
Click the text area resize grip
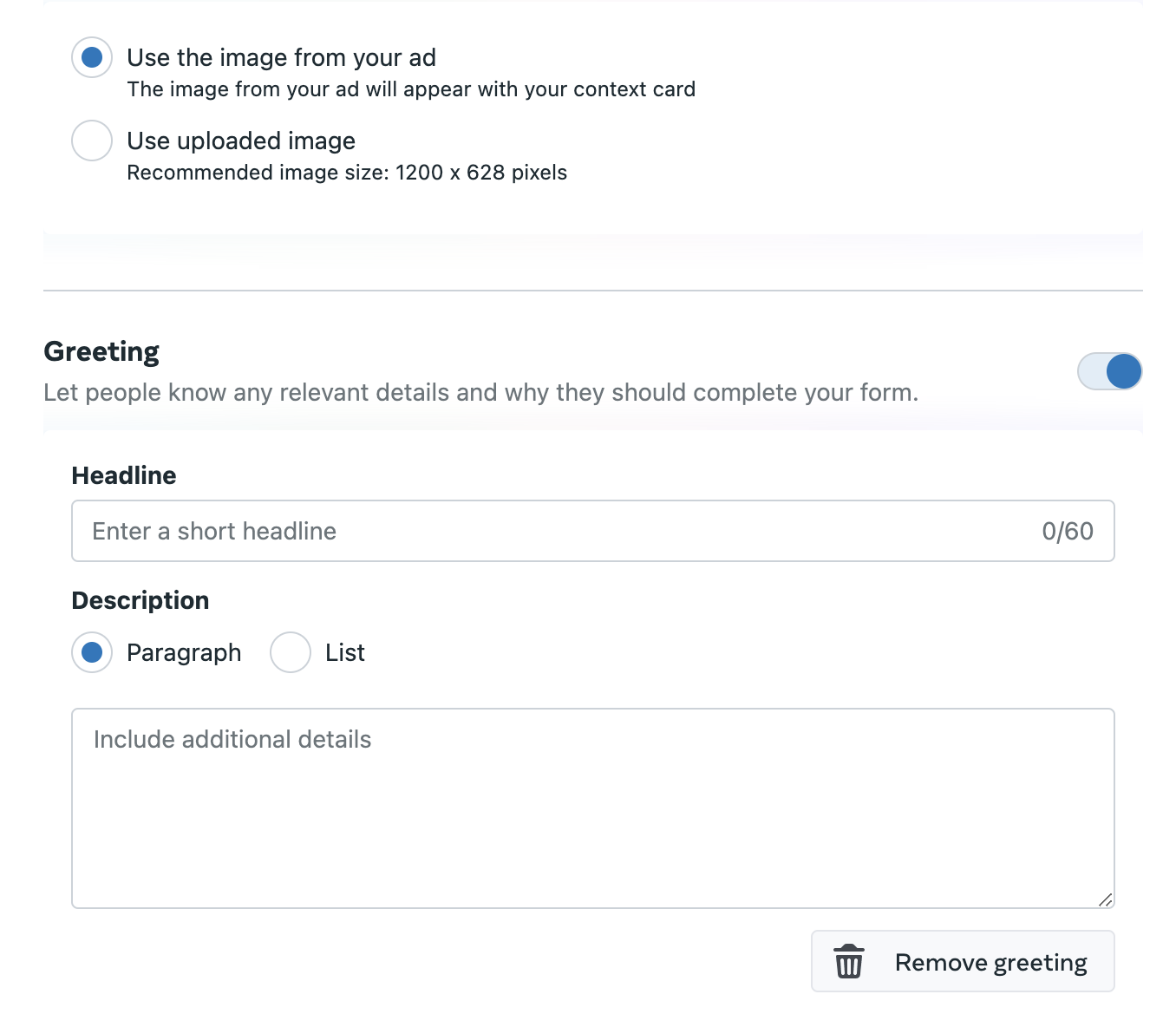1105,899
